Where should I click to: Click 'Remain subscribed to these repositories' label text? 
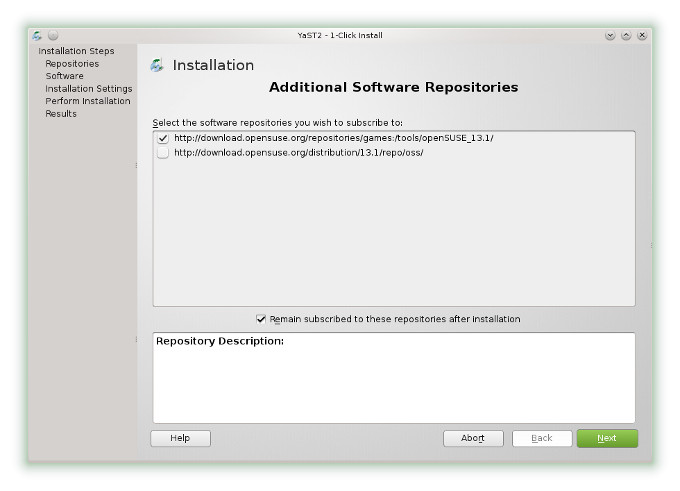(395, 319)
